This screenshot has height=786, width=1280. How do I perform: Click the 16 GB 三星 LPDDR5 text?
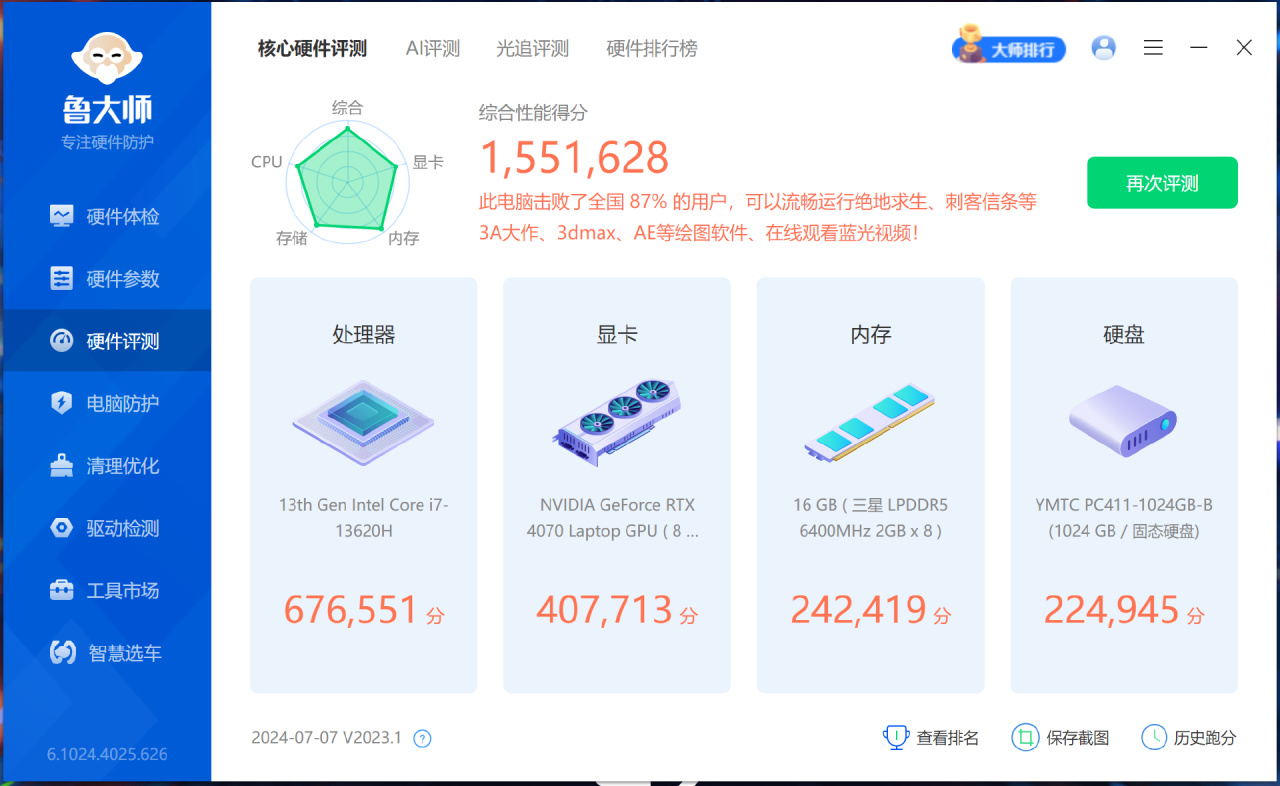point(870,518)
